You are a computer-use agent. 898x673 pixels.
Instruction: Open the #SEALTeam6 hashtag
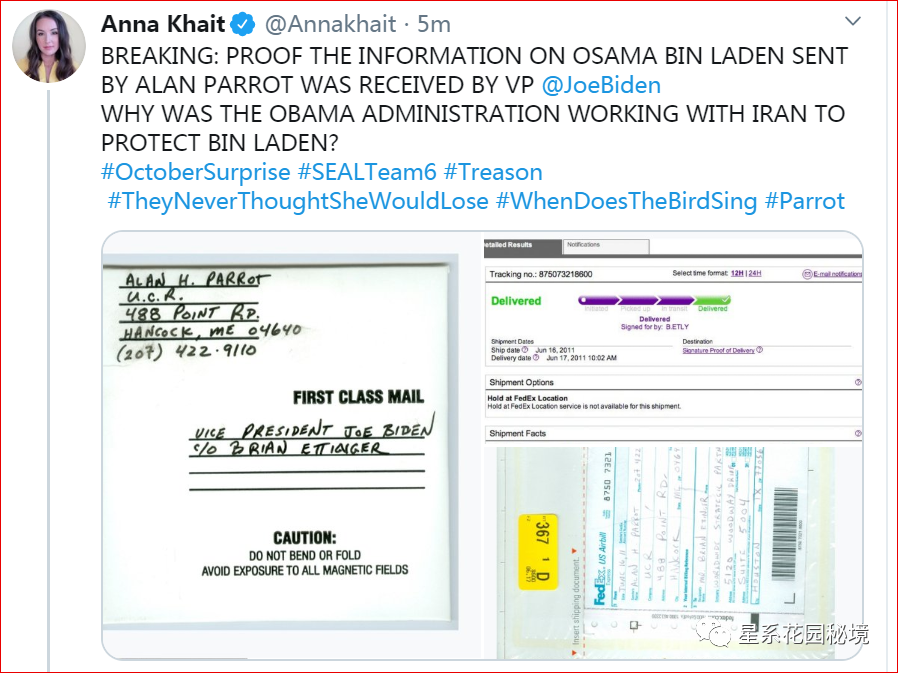367,172
